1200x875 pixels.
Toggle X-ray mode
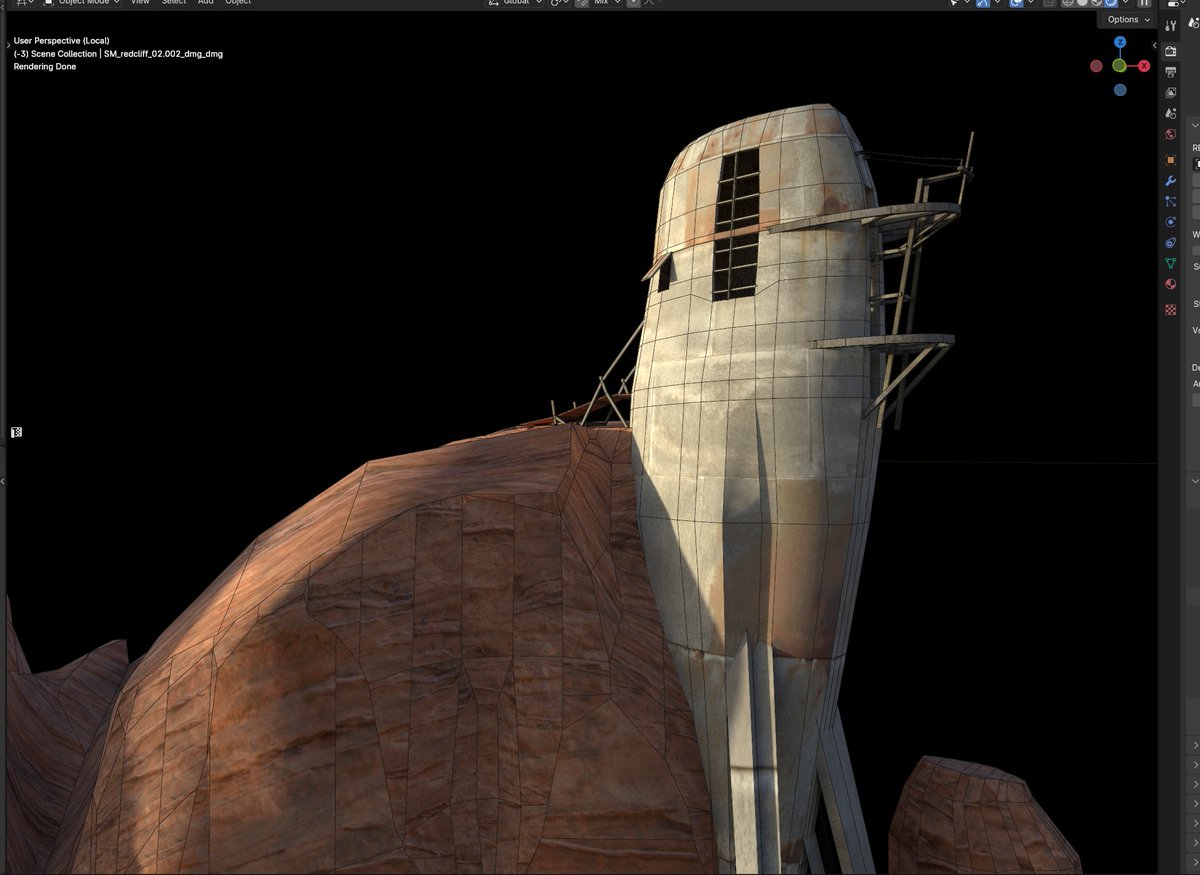point(1047,3)
